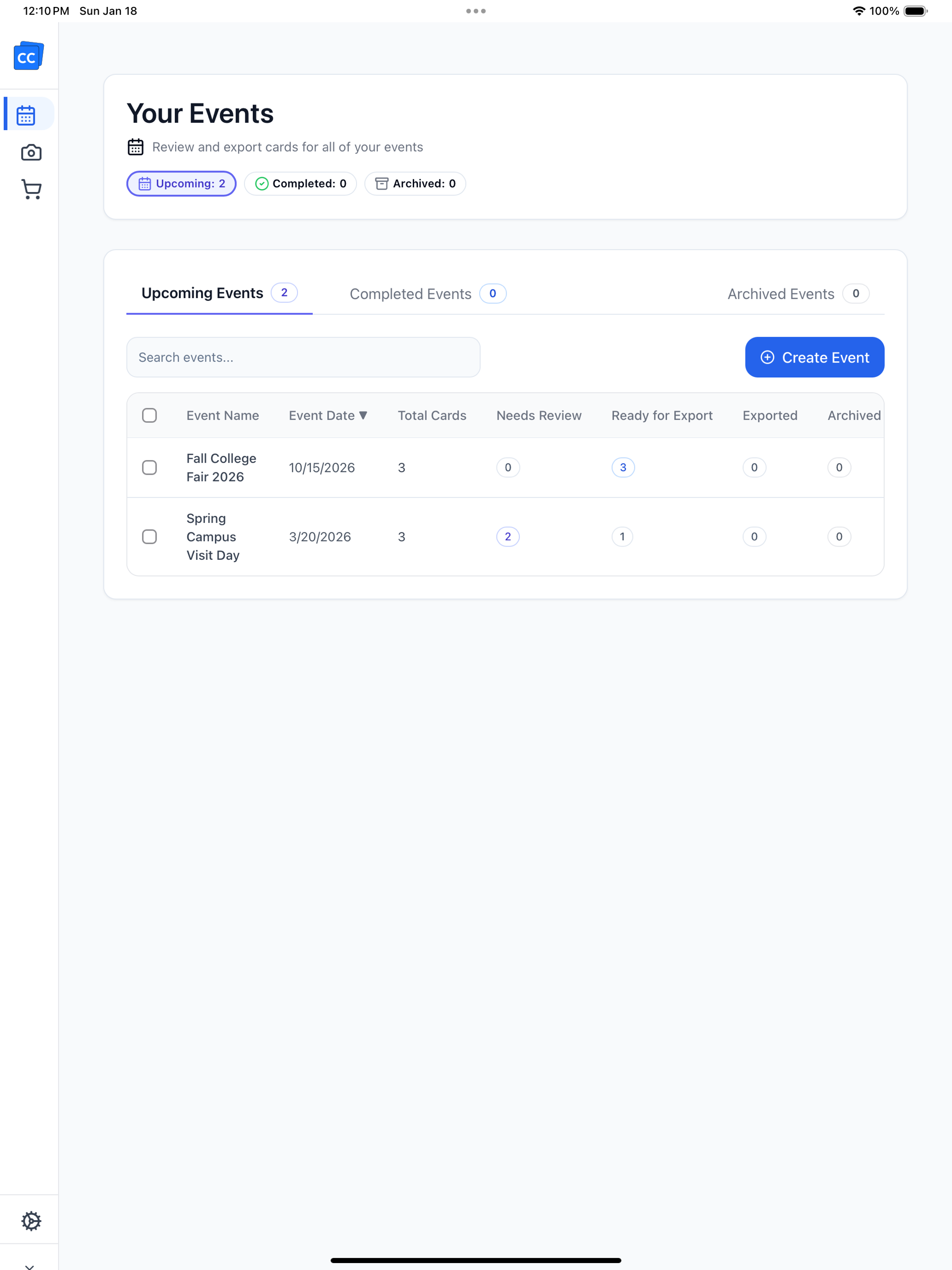The height and width of the screenshot is (1270, 952).
Task: Click the Archived column header
Action: tap(854, 416)
